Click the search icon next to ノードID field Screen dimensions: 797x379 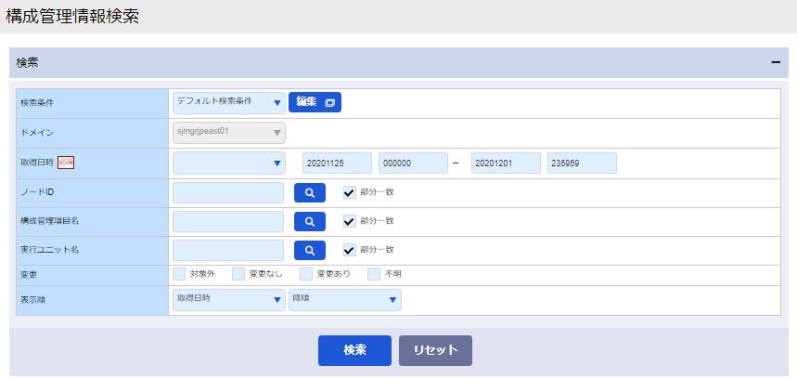[310, 193]
